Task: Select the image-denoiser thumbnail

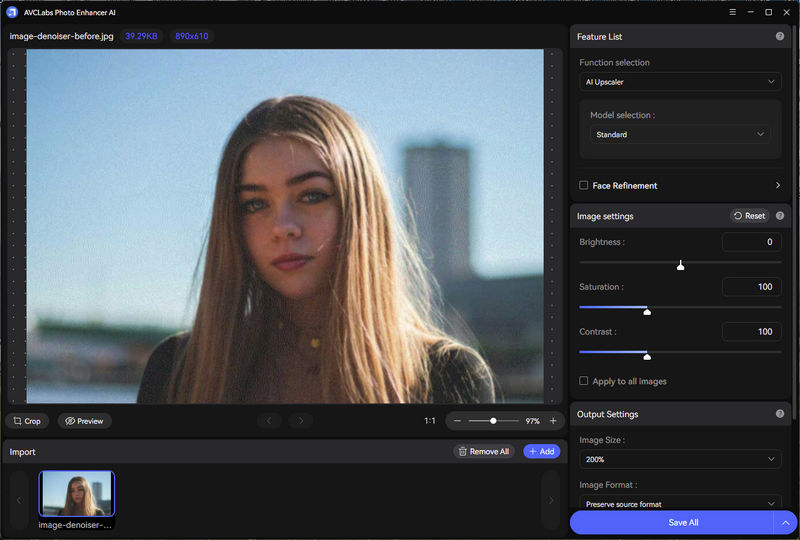Action: [77, 494]
